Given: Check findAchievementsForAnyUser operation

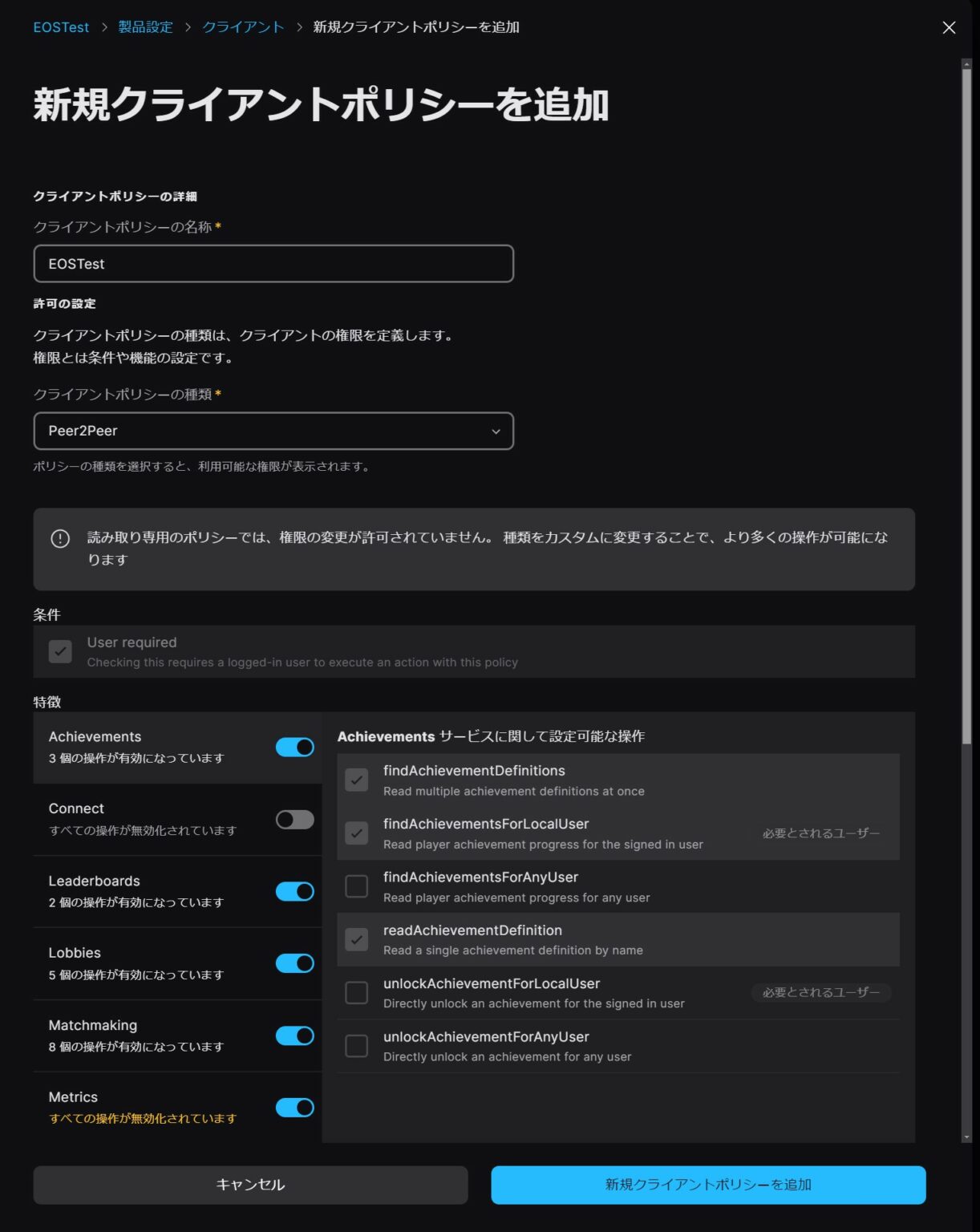Looking at the screenshot, I should click(356, 886).
